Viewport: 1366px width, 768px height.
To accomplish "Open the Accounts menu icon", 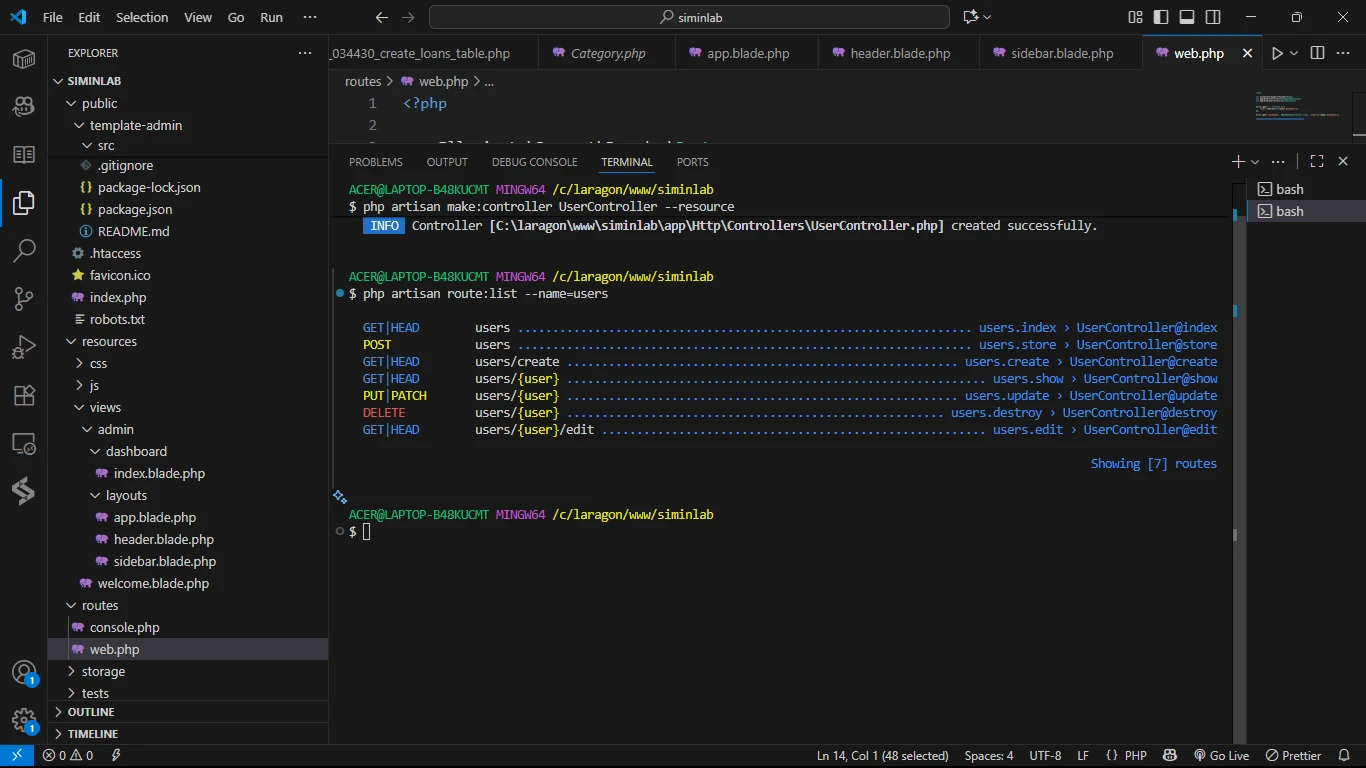I will point(24,673).
